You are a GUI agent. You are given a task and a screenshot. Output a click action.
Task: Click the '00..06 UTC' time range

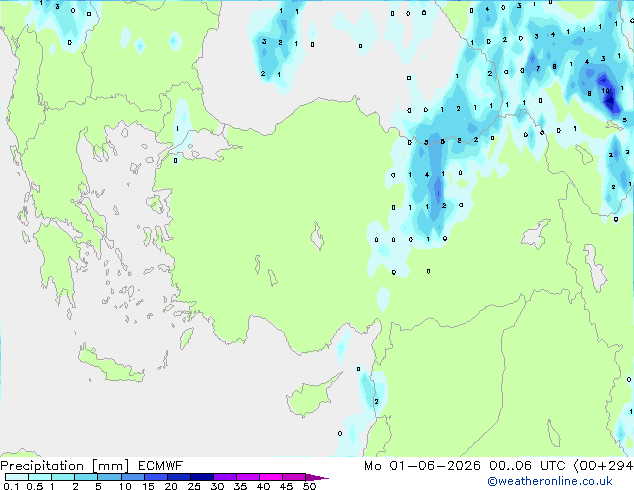[x=526, y=466]
